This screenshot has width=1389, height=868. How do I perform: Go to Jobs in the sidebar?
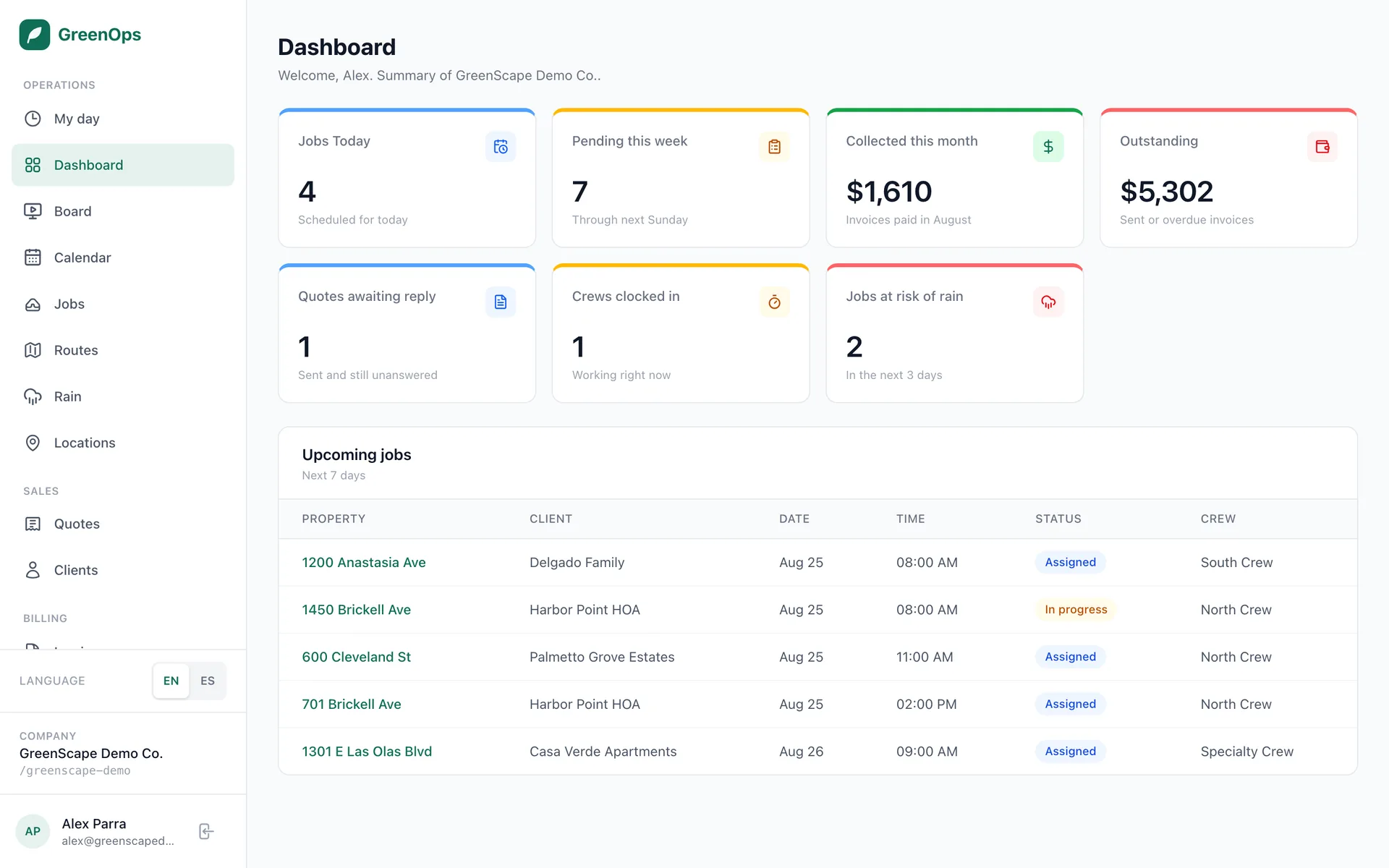123,304
